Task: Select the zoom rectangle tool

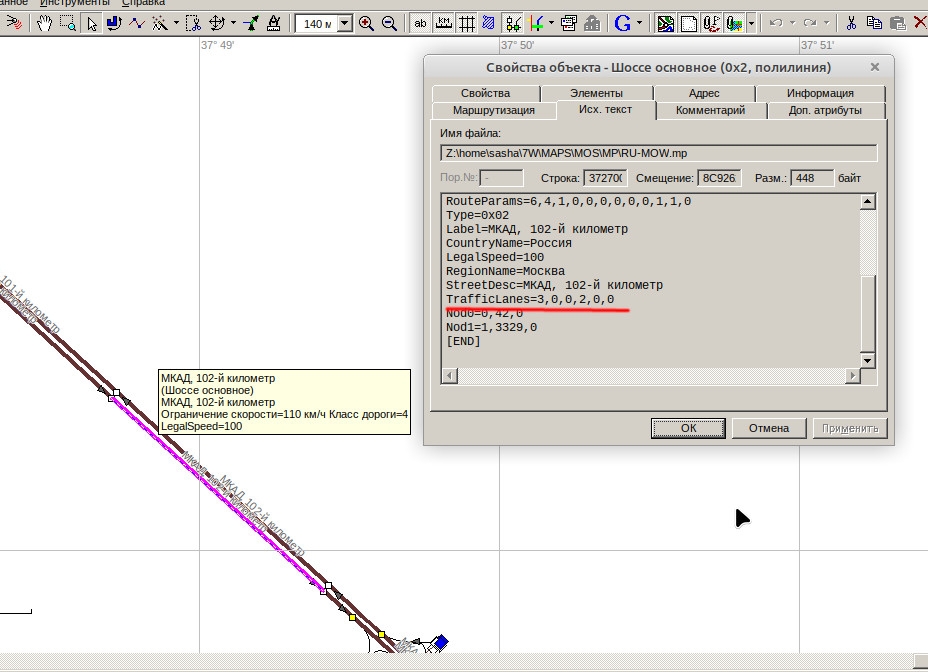Action: point(68,23)
